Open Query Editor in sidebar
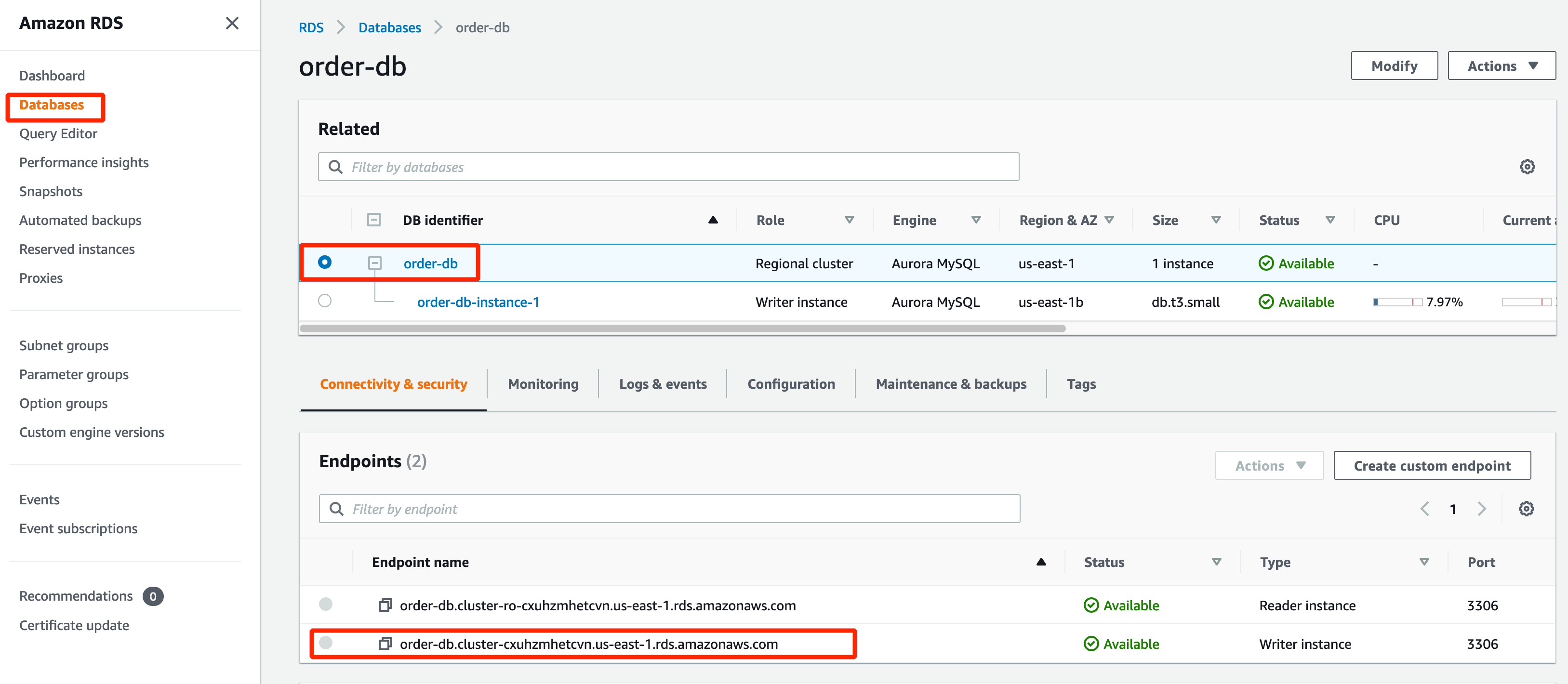1568x684 pixels. [58, 133]
